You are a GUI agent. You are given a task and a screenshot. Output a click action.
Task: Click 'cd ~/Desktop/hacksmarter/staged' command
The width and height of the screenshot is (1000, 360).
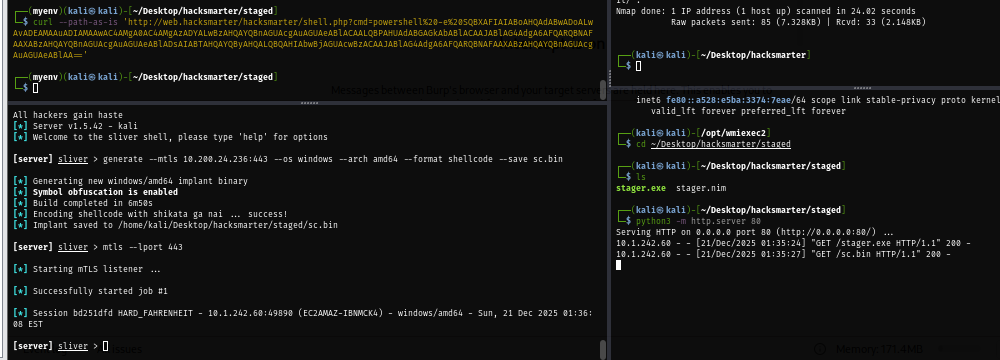coord(714,144)
